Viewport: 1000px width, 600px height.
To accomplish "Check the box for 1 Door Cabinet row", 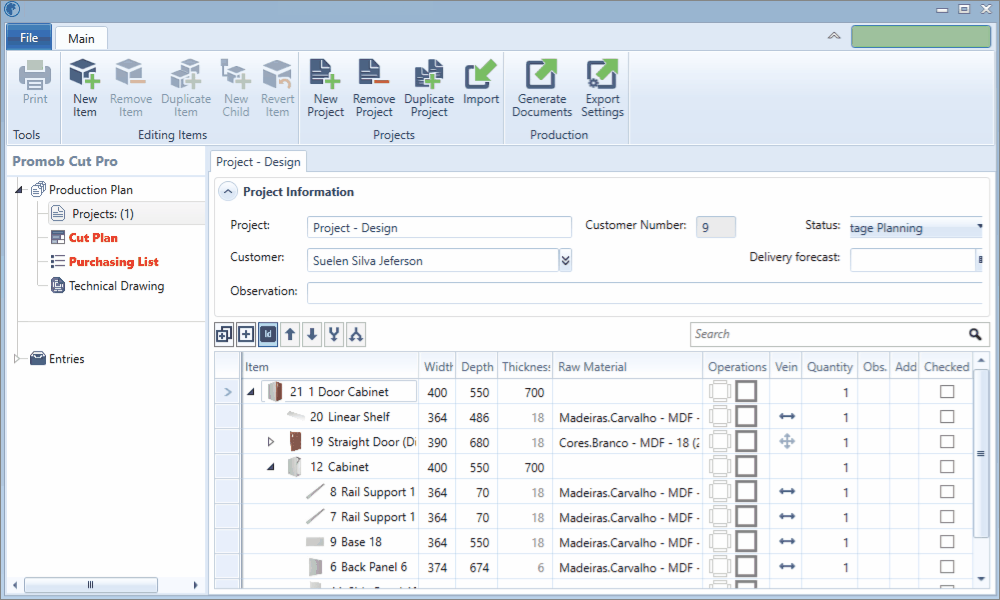I will [946, 392].
